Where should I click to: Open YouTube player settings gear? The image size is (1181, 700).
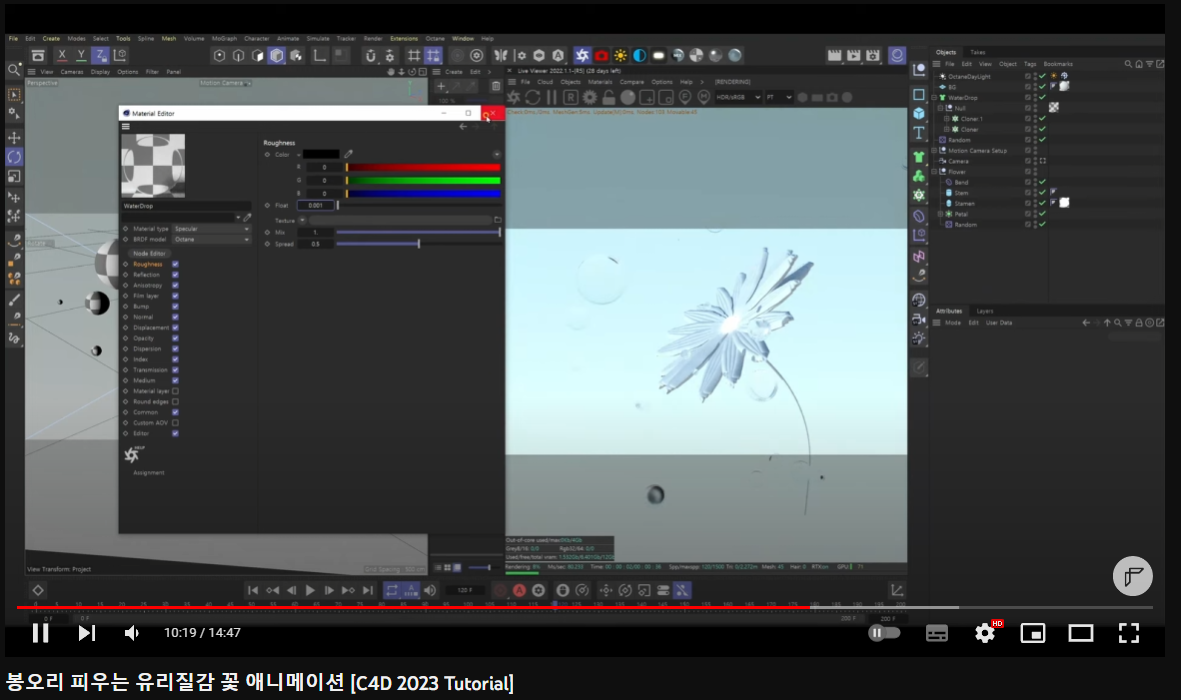click(984, 633)
